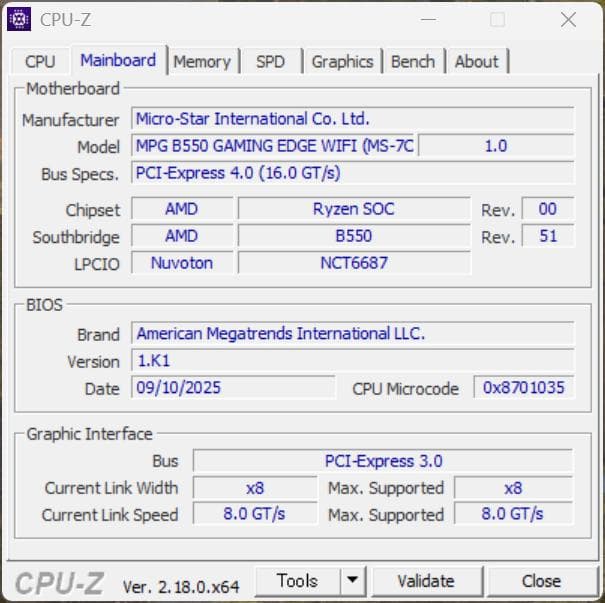Click the Tools button
This screenshot has width=605, height=603.
[x=297, y=581]
